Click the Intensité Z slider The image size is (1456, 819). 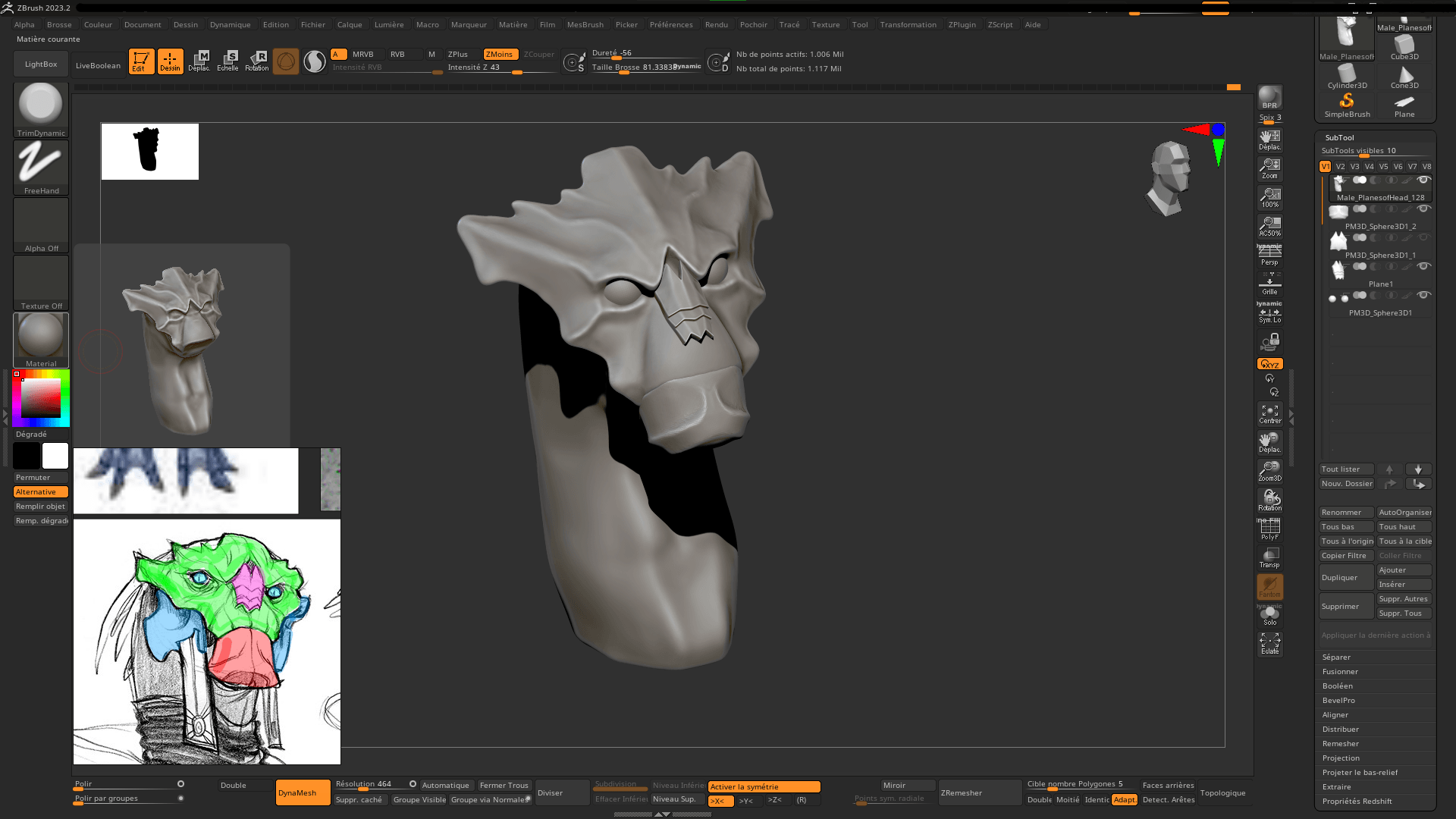[500, 67]
